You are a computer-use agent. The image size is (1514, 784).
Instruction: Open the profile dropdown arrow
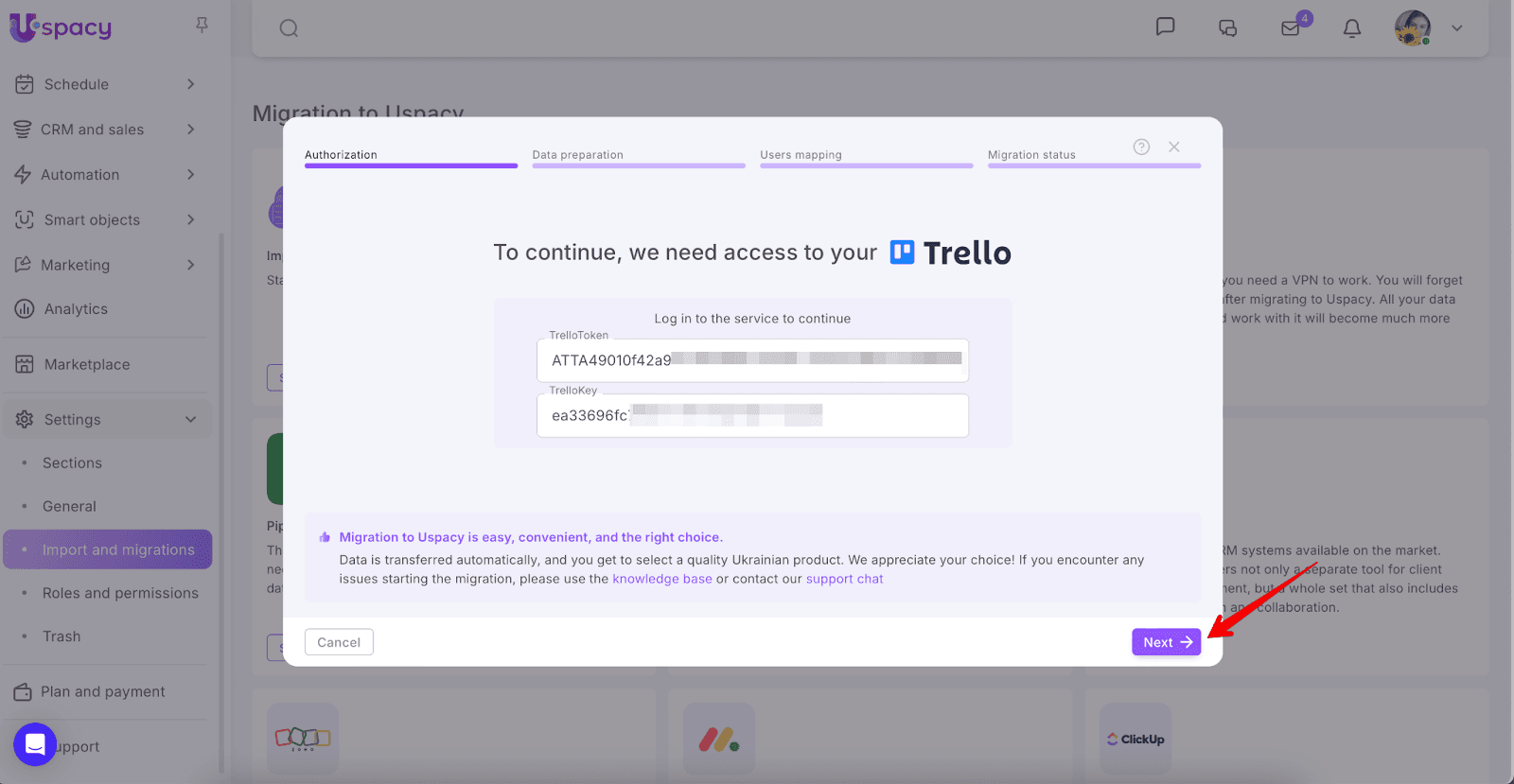[x=1457, y=28]
